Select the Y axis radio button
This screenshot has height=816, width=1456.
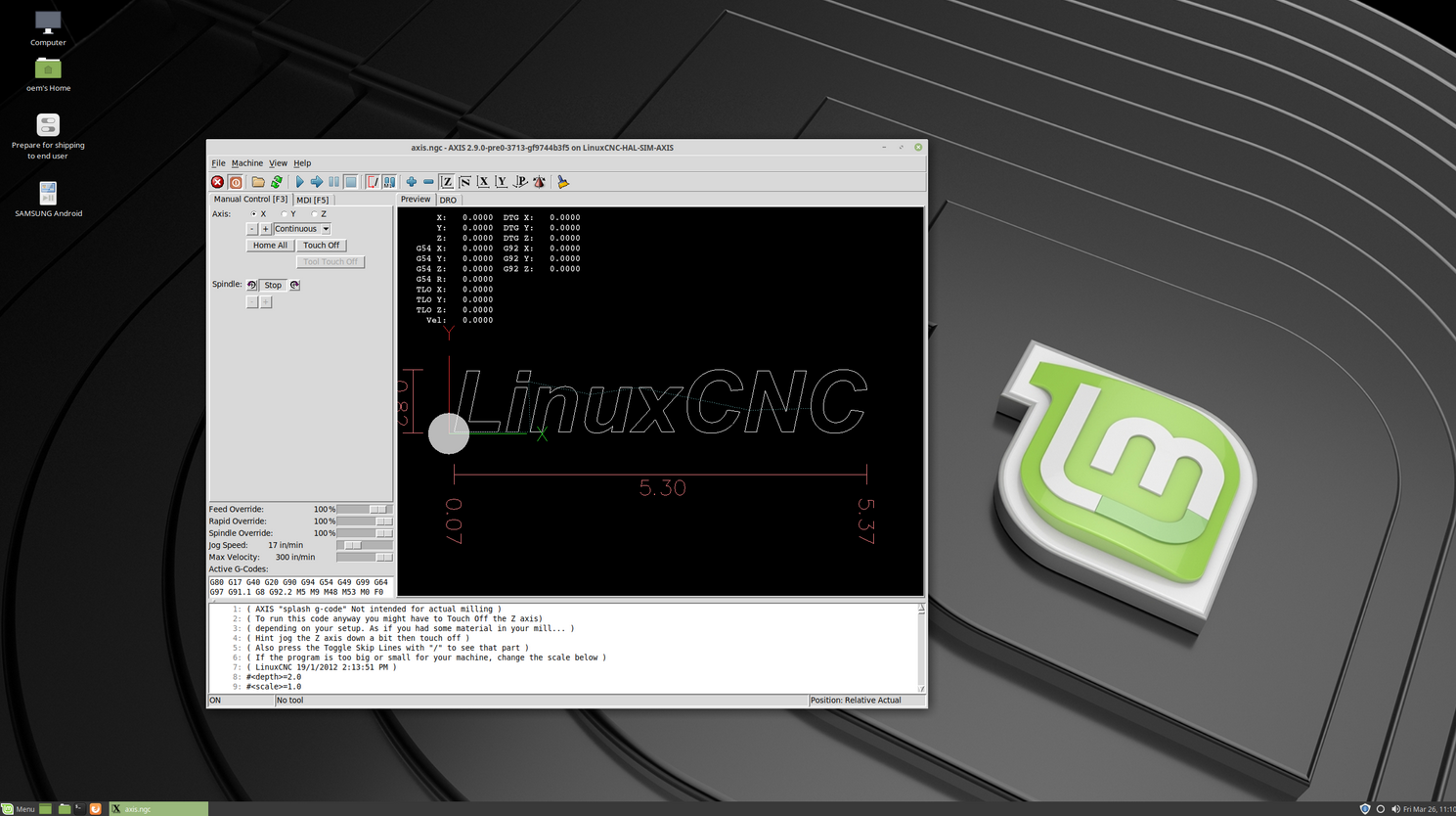click(x=285, y=214)
